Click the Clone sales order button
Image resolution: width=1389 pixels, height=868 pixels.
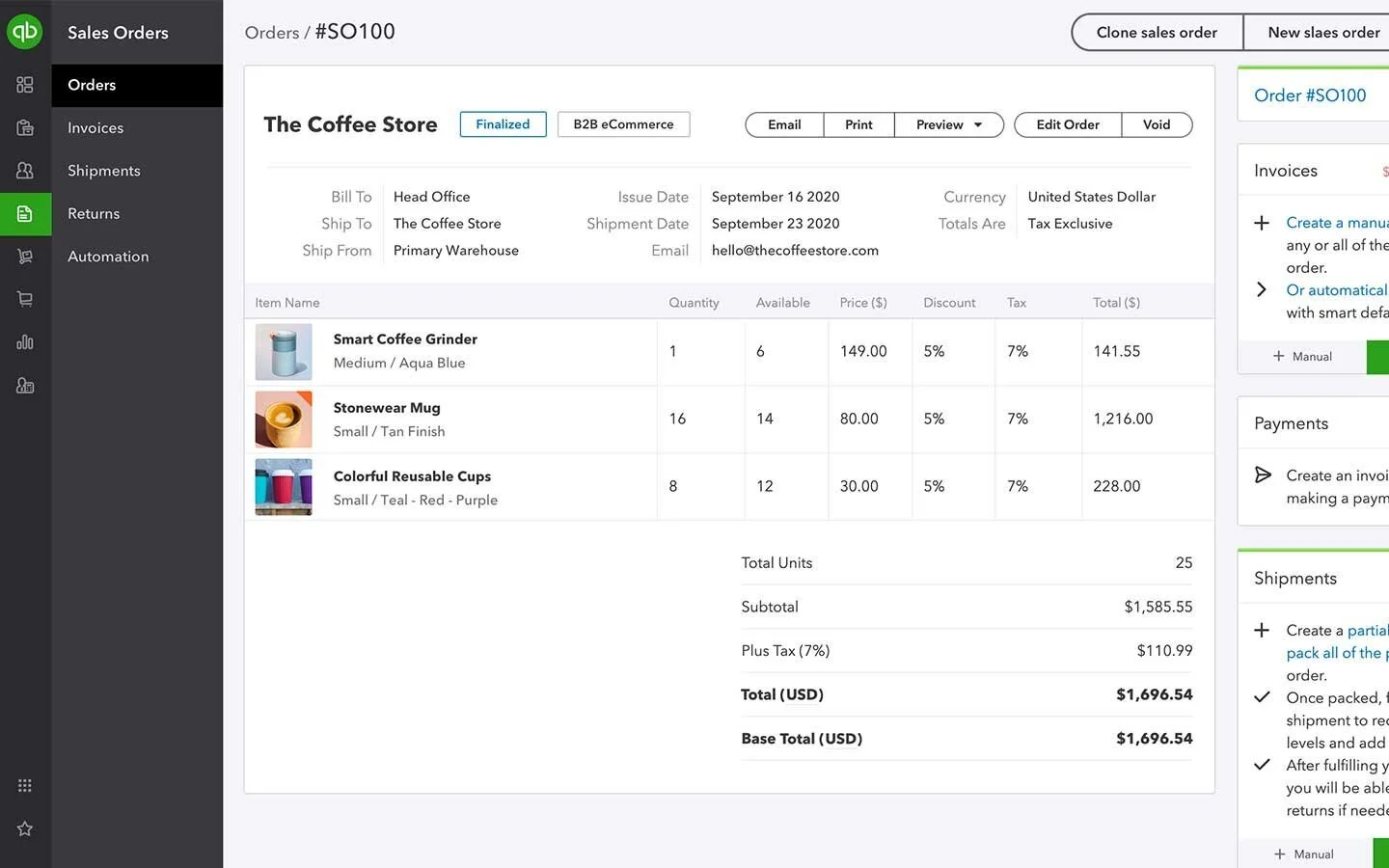[1157, 32]
